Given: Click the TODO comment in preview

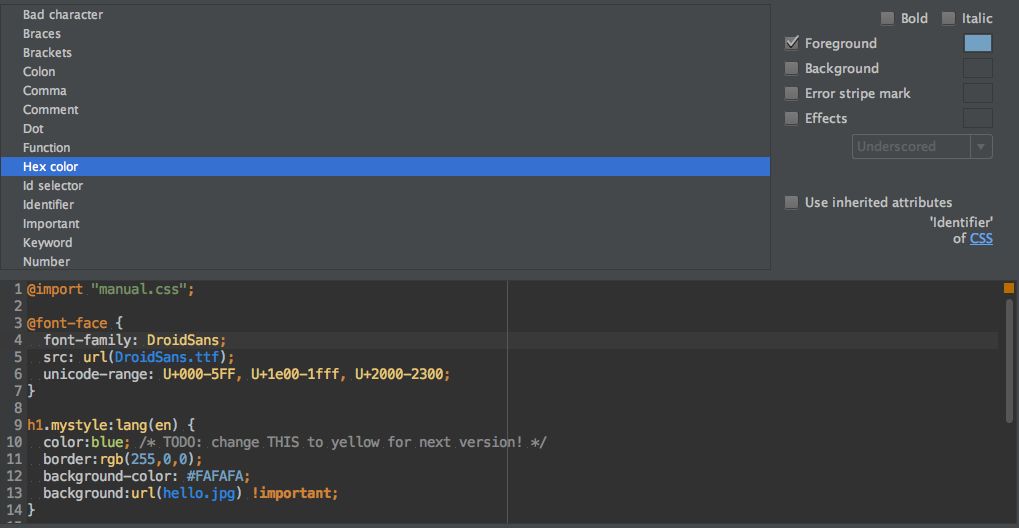Looking at the screenshot, I should click(x=342, y=443).
